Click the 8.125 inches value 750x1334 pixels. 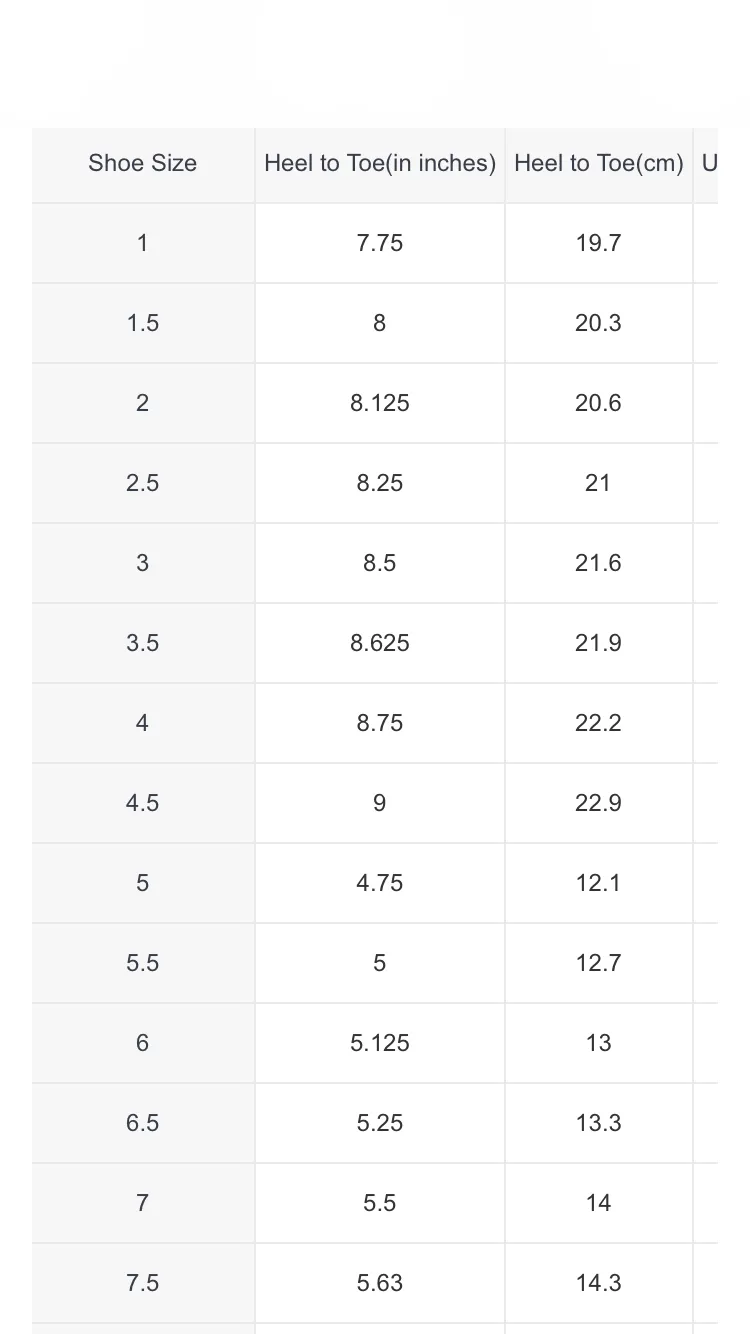tap(380, 403)
